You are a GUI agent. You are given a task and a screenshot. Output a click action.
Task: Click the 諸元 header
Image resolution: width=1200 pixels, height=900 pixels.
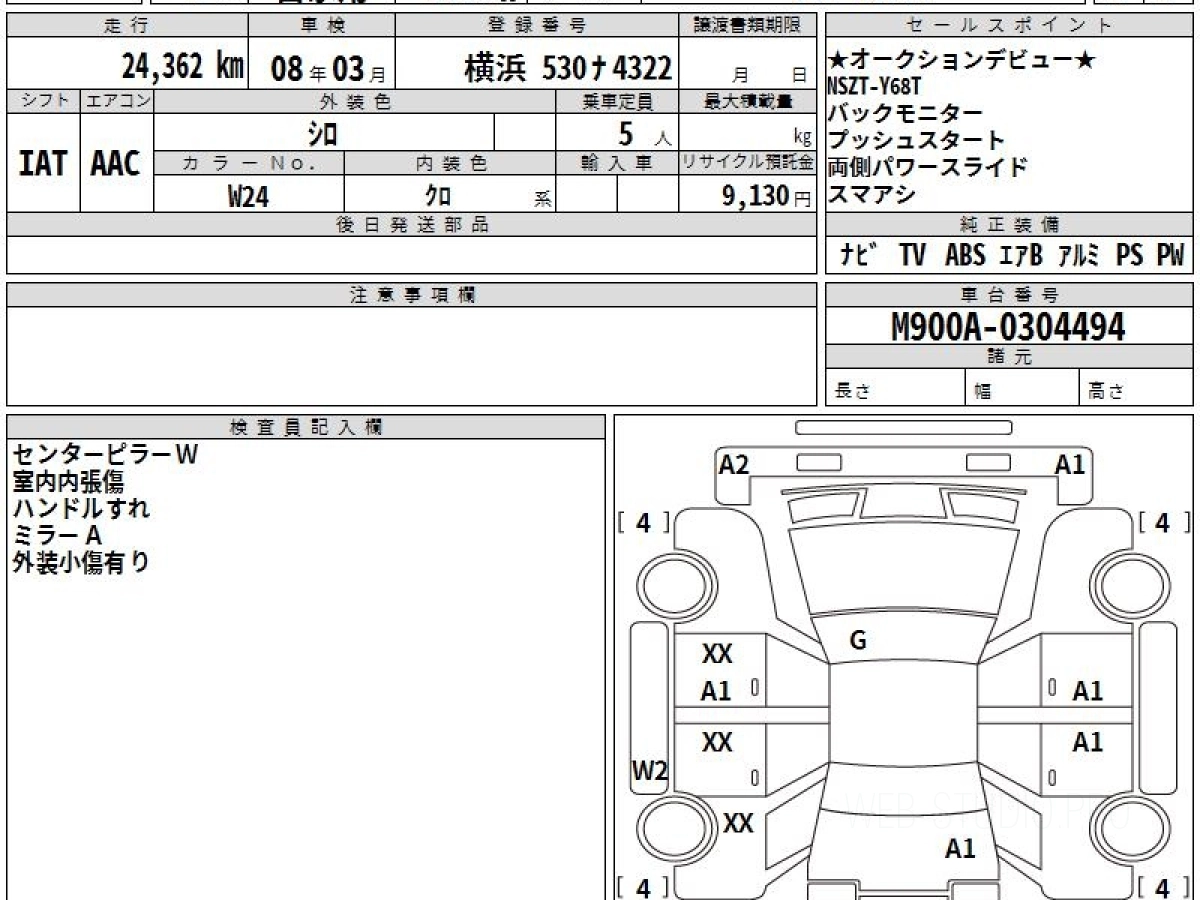pyautogui.click(x=1010, y=357)
